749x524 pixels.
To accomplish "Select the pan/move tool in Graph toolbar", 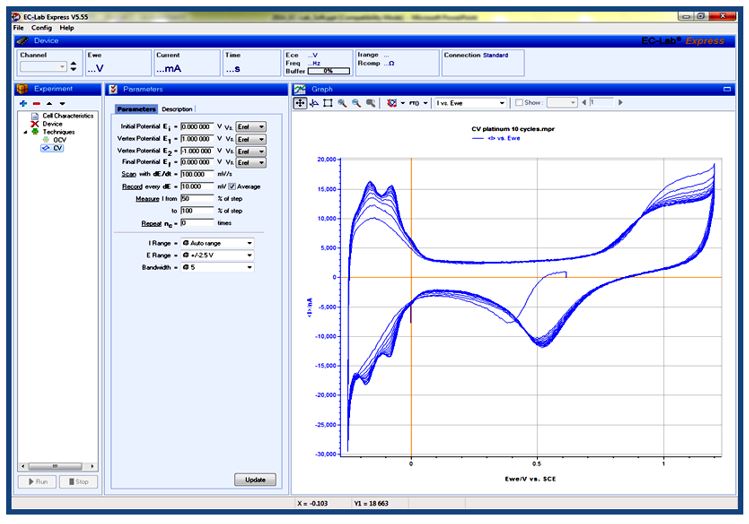I will point(300,103).
